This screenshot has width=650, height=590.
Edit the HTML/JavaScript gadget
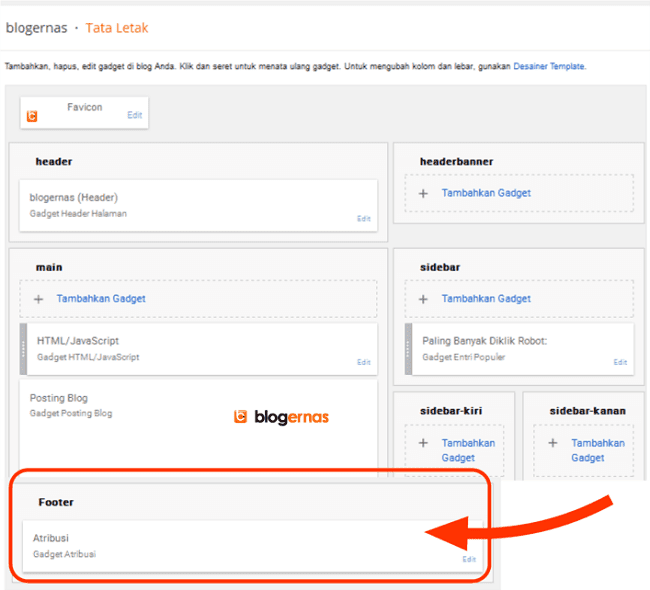point(363,362)
